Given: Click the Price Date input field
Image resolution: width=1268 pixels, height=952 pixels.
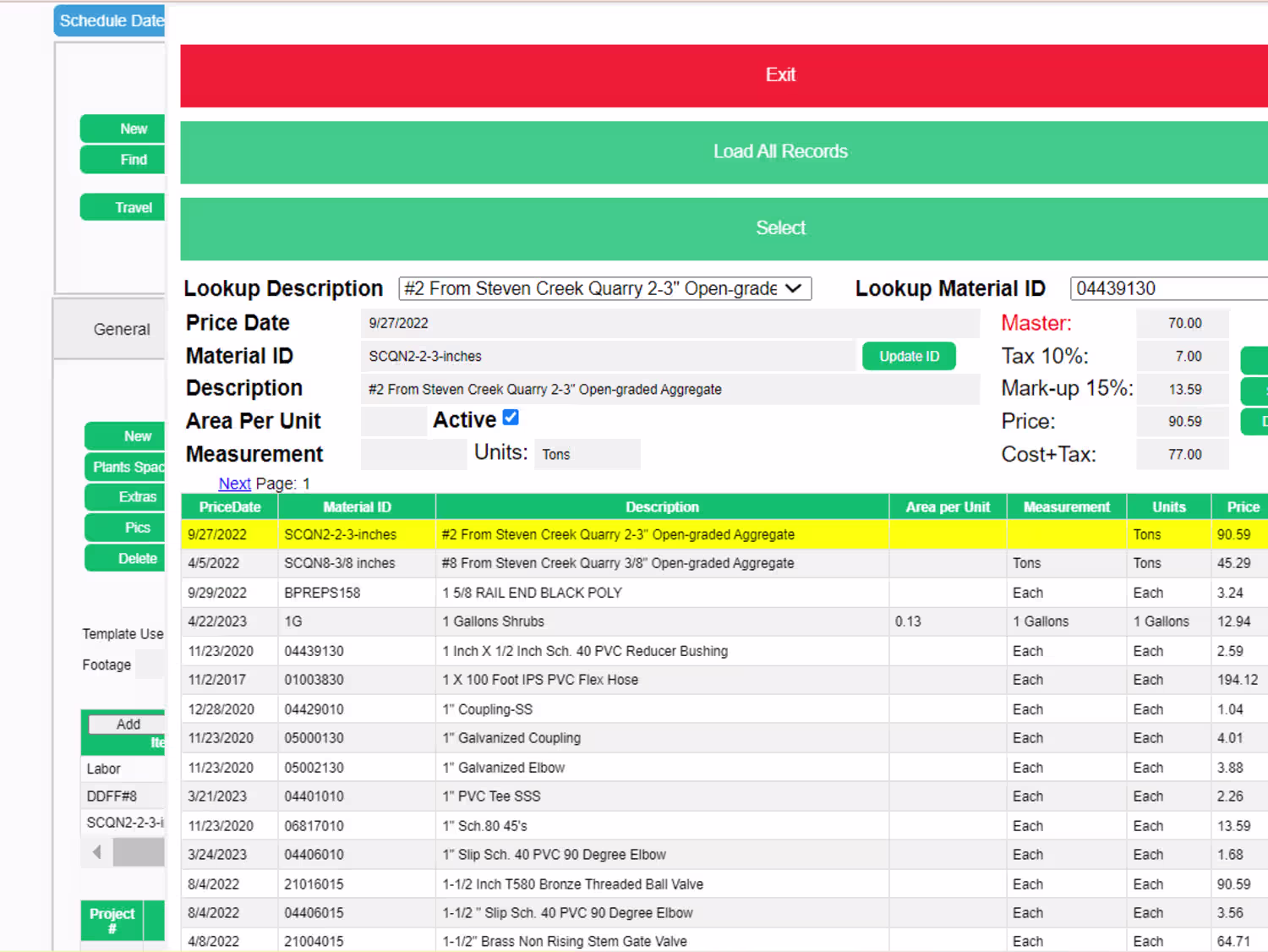Looking at the screenshot, I should pyautogui.click(x=670, y=324).
